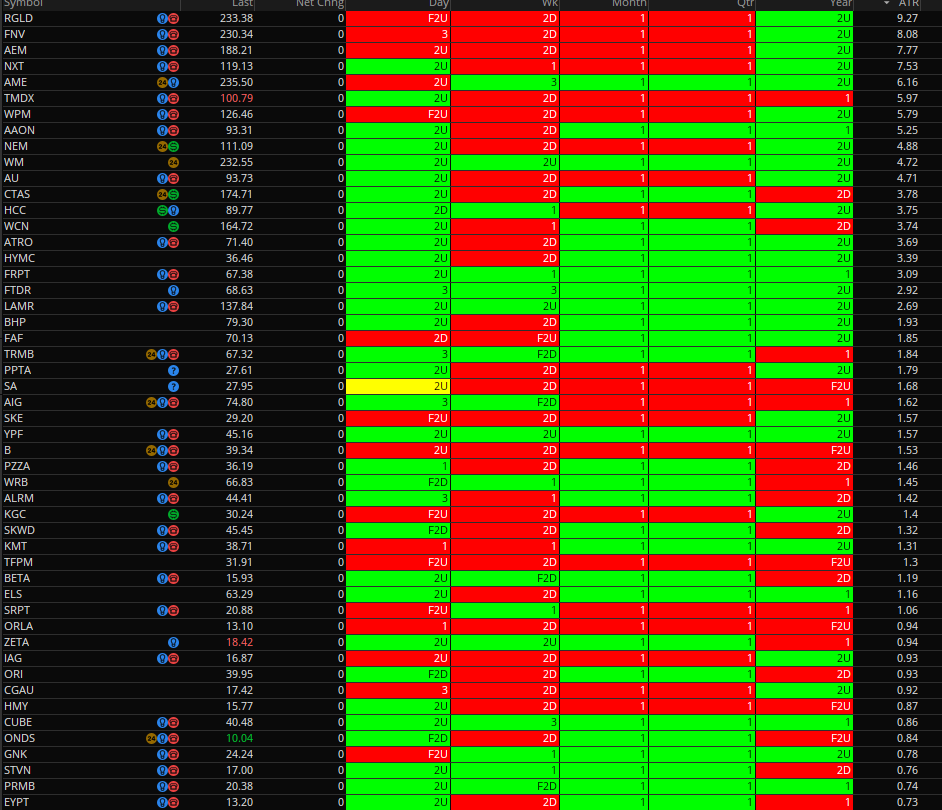Click the ATR value 3.39
The height and width of the screenshot is (810, 942).
pos(907,258)
